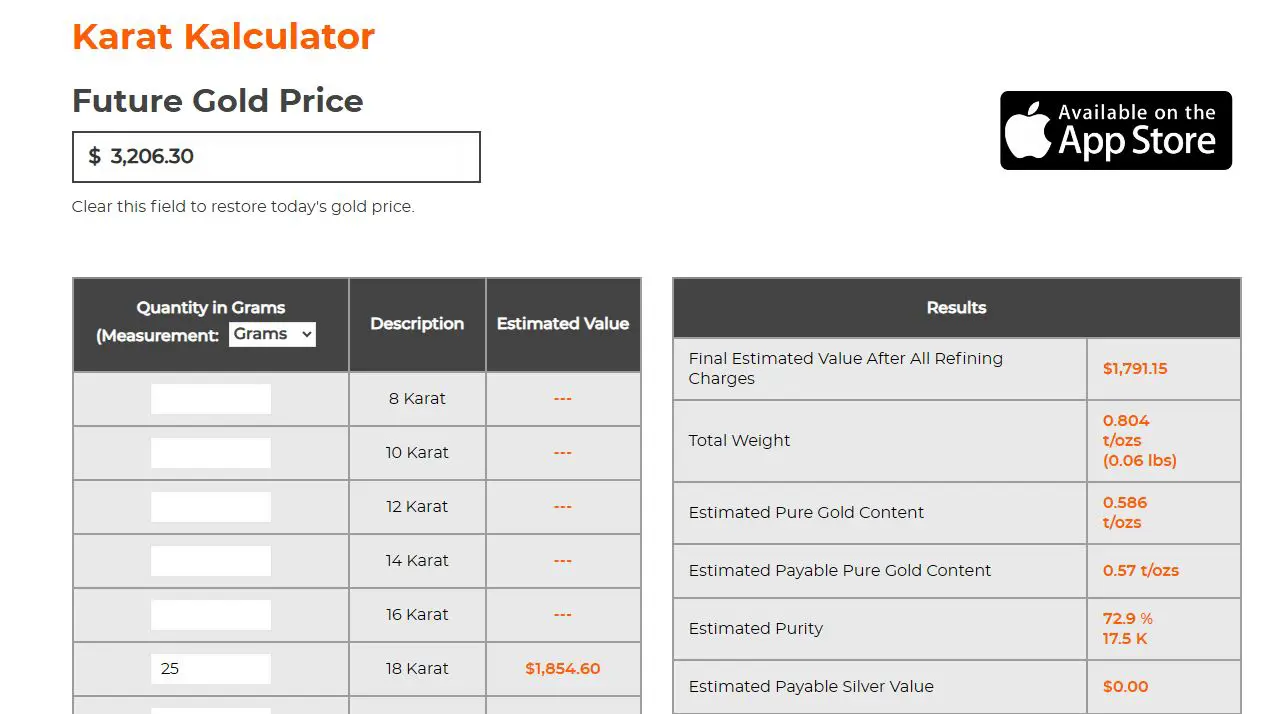Place cursor in 16 Karat quantity field

tap(211, 615)
